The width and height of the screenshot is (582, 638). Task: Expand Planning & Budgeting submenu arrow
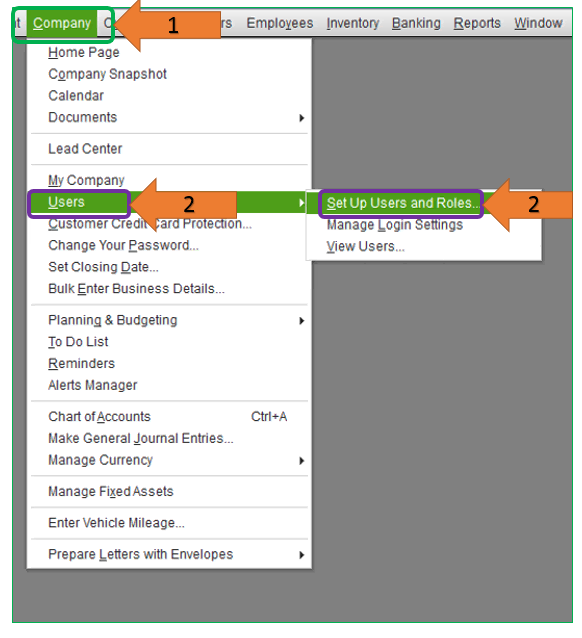click(x=302, y=321)
